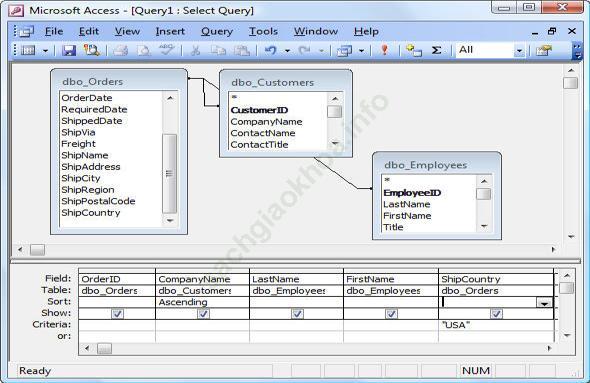Click the dbo_Employees table title bar
The width and height of the screenshot is (590, 383).
[x=436, y=165]
